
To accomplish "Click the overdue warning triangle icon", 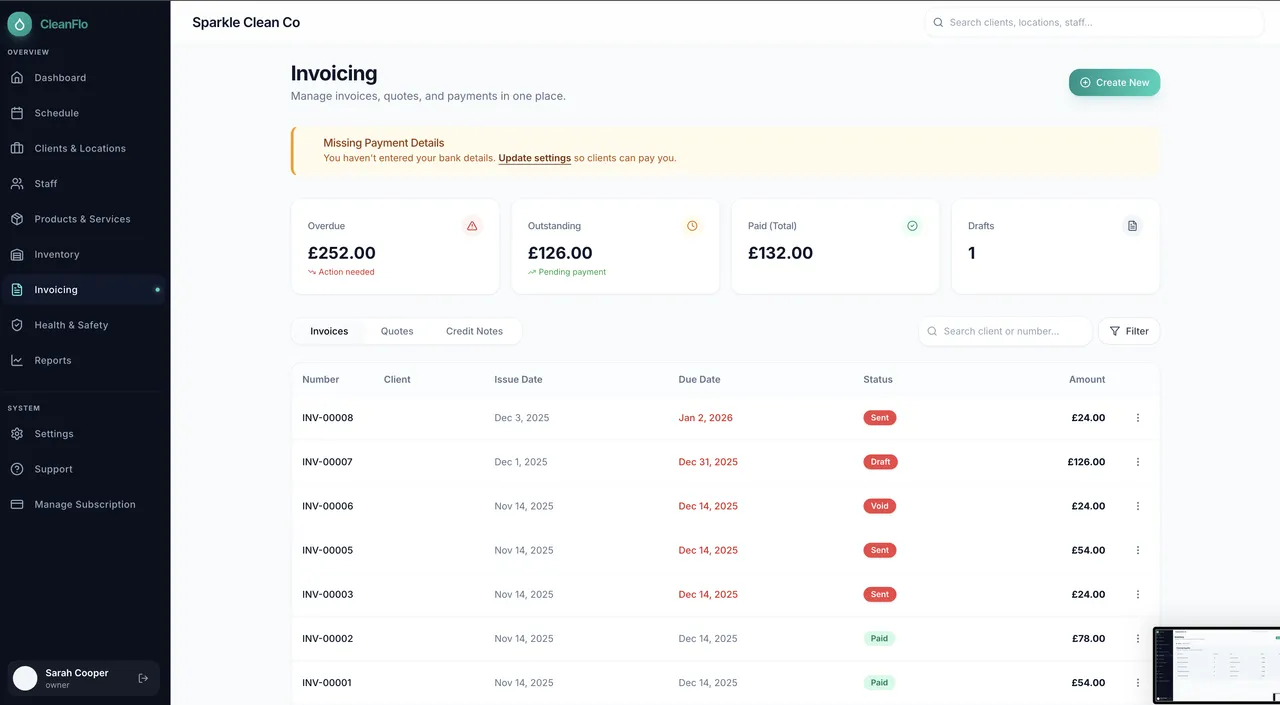I will [472, 226].
